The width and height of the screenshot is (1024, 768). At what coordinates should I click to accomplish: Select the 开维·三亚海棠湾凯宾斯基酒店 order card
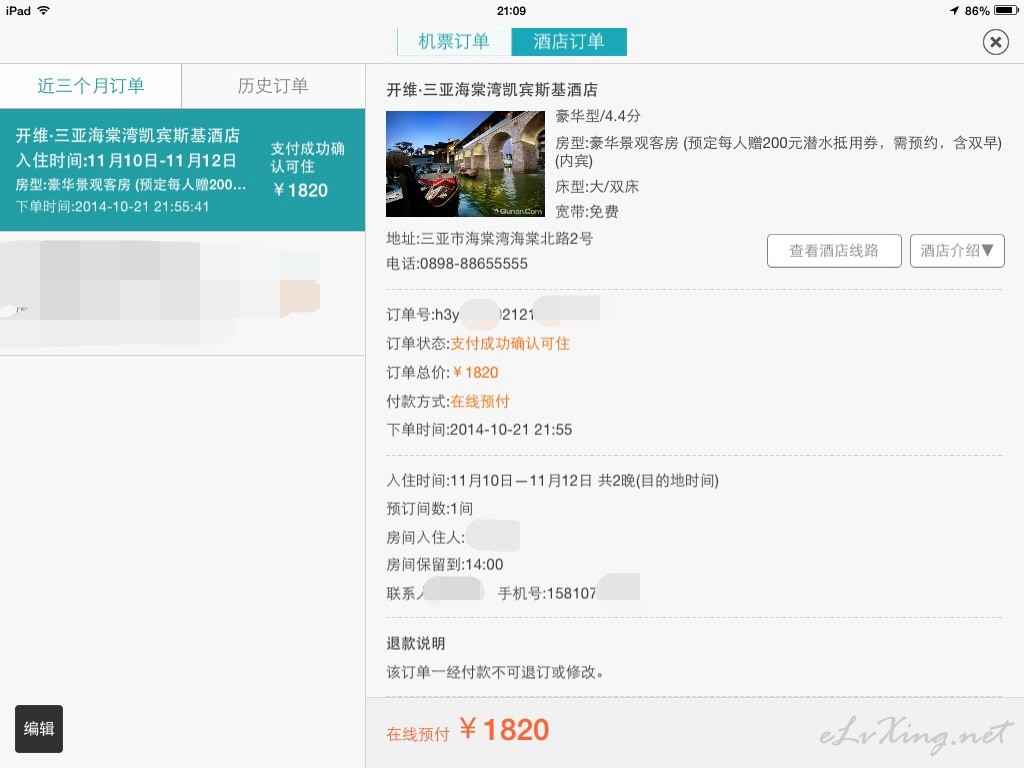(x=182, y=170)
